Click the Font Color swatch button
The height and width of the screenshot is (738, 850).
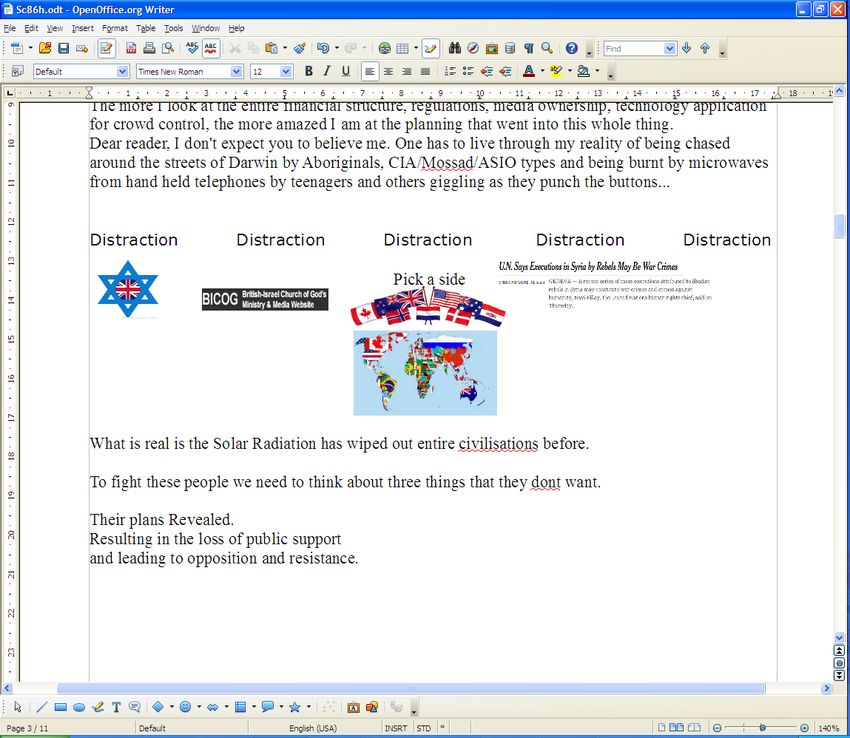(529, 71)
